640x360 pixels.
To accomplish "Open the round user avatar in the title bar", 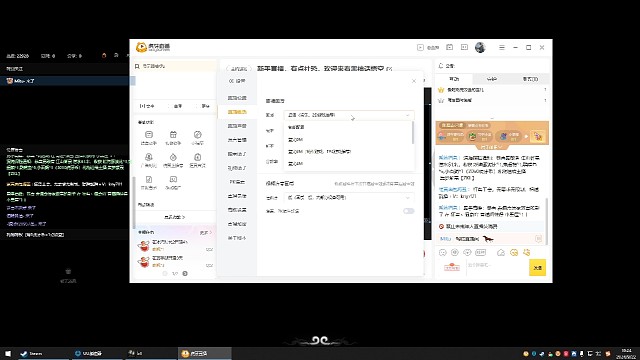I will click(480, 47).
